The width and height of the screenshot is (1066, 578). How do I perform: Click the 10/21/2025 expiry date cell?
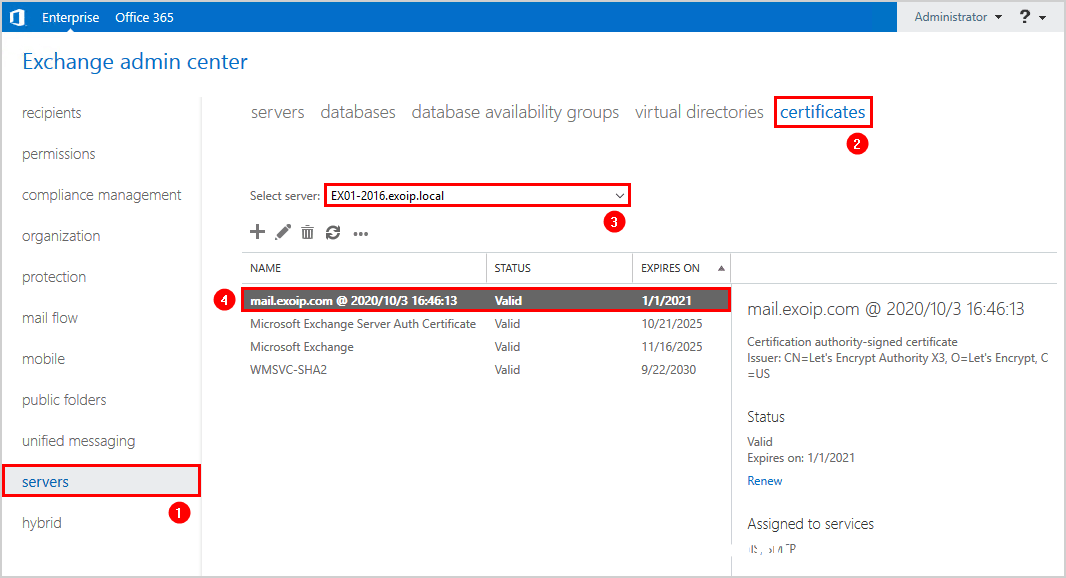672,324
